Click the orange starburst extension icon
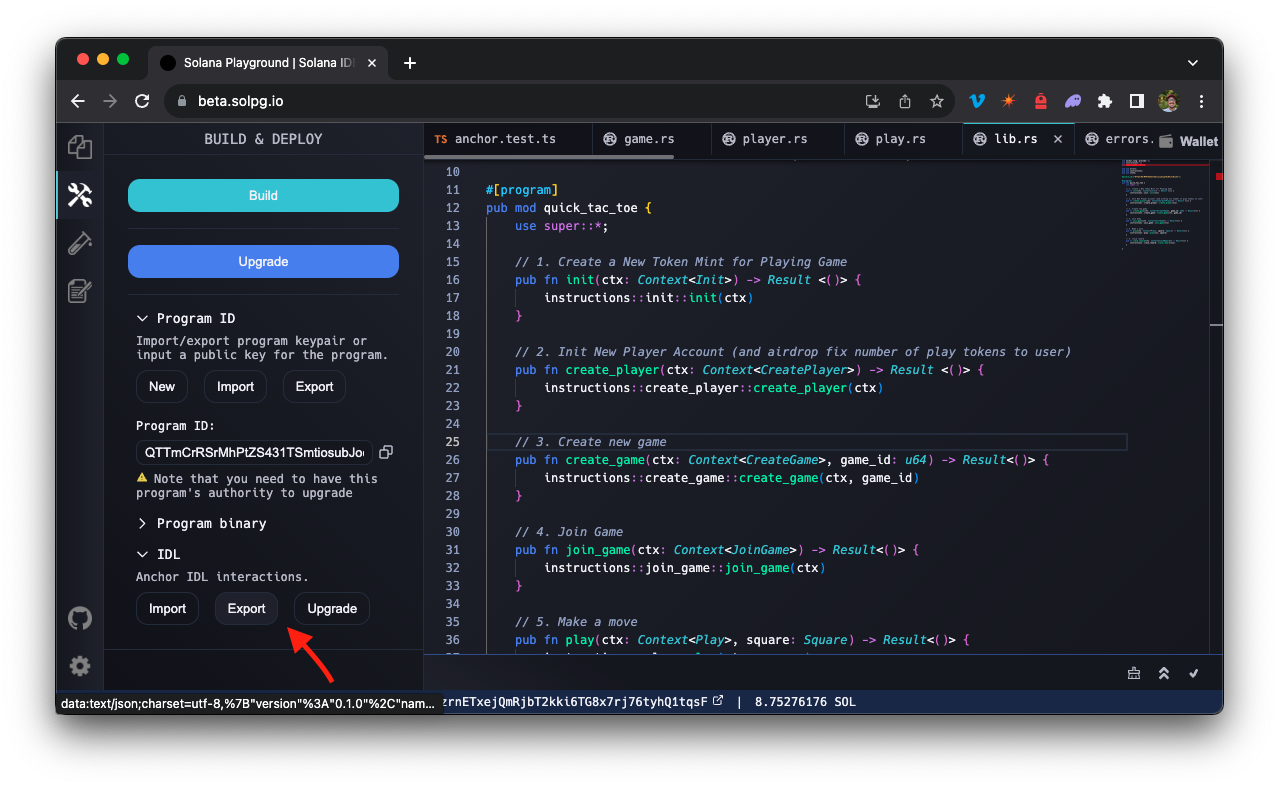The image size is (1279, 788). (x=1009, y=101)
